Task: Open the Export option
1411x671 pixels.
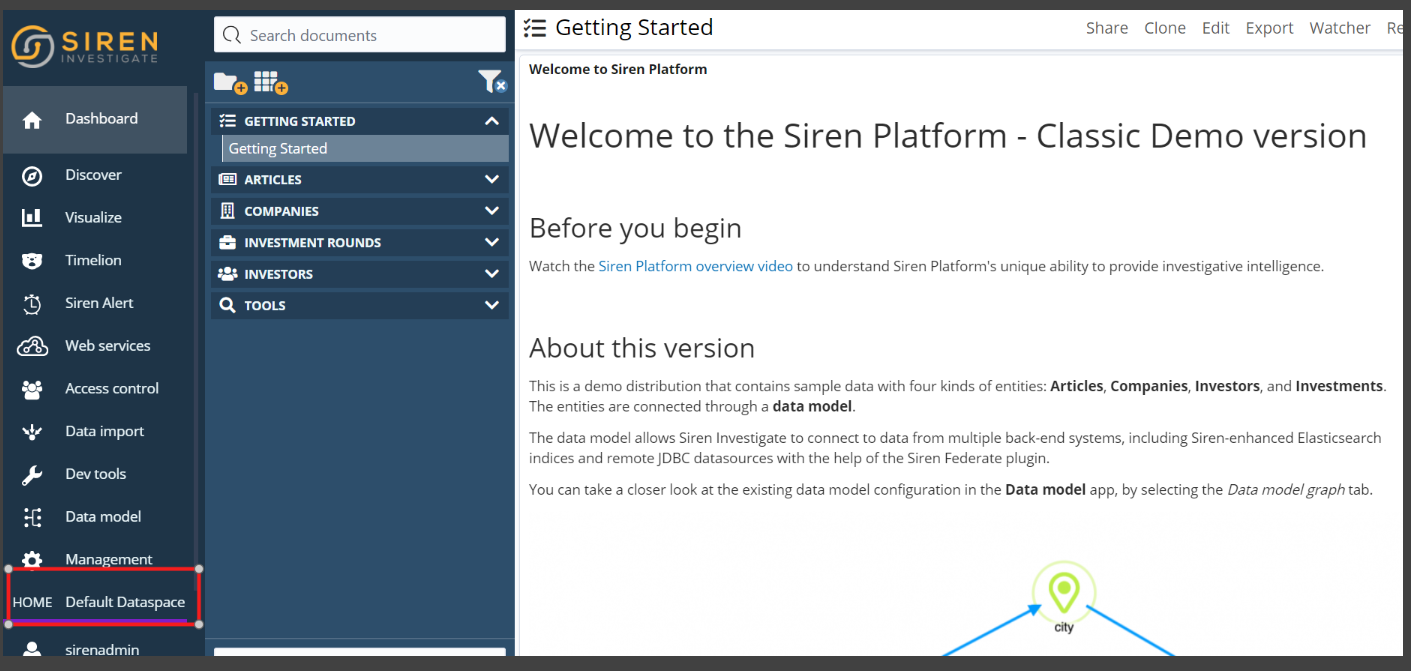Action: click(x=1269, y=28)
